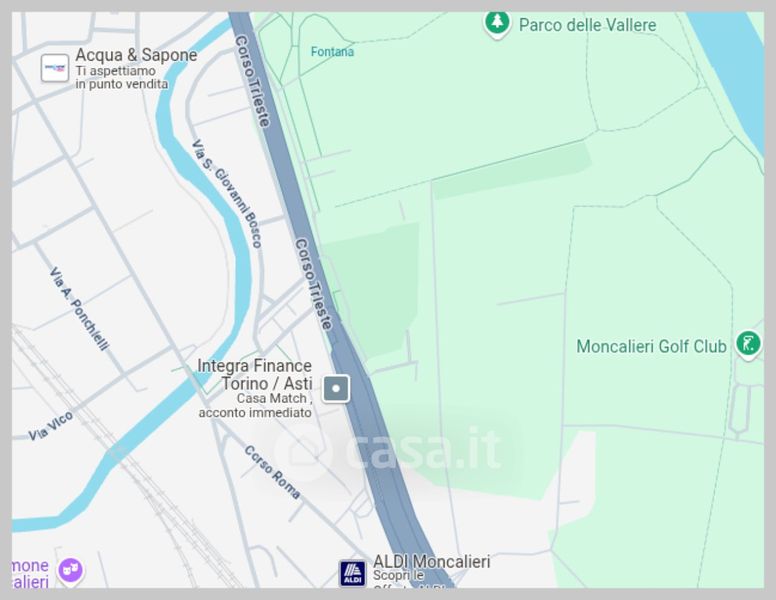Click the Casa Match acconto immediato text
Viewport: 776px width, 600px height.
(x=255, y=405)
